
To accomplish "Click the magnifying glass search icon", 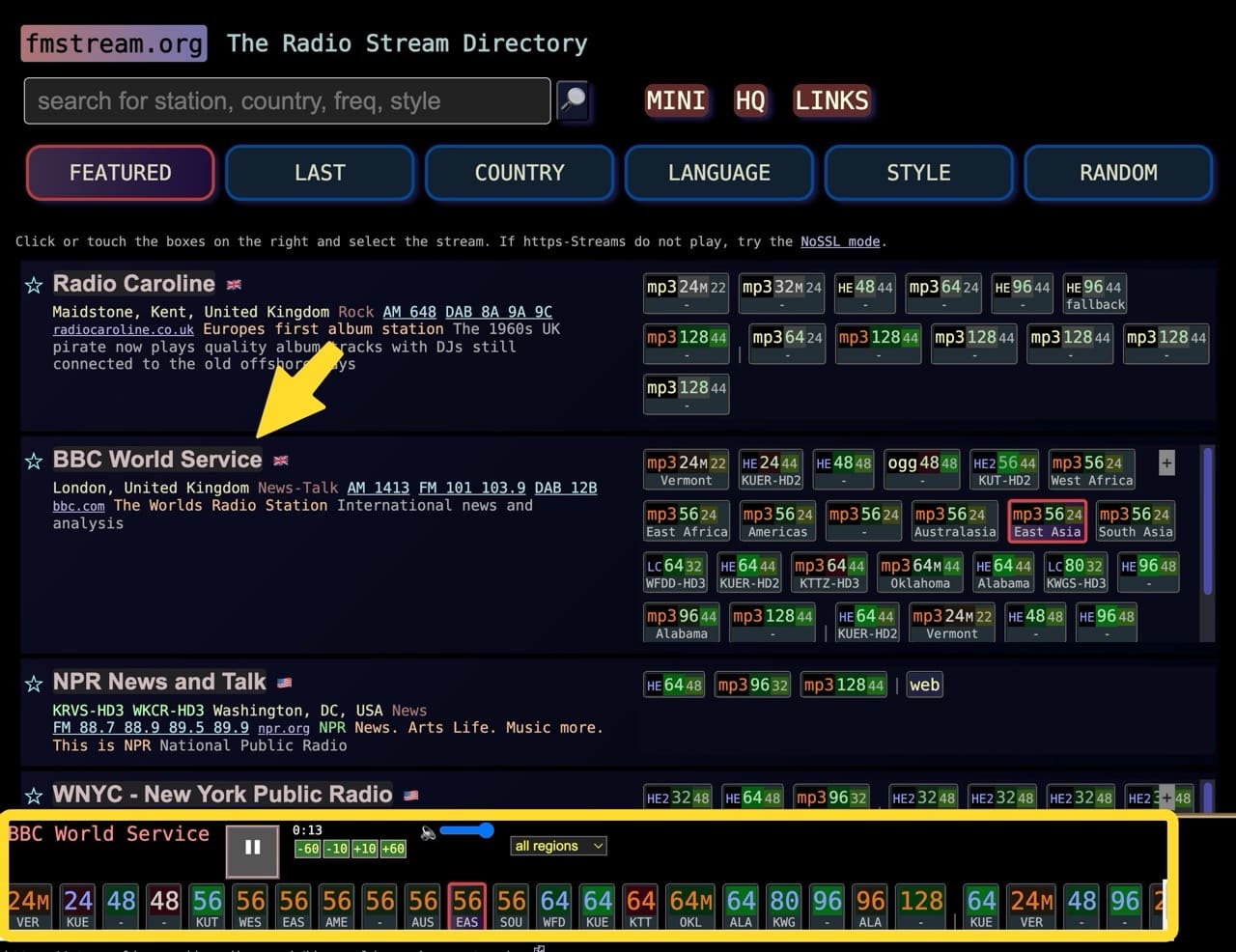I will (573, 100).
